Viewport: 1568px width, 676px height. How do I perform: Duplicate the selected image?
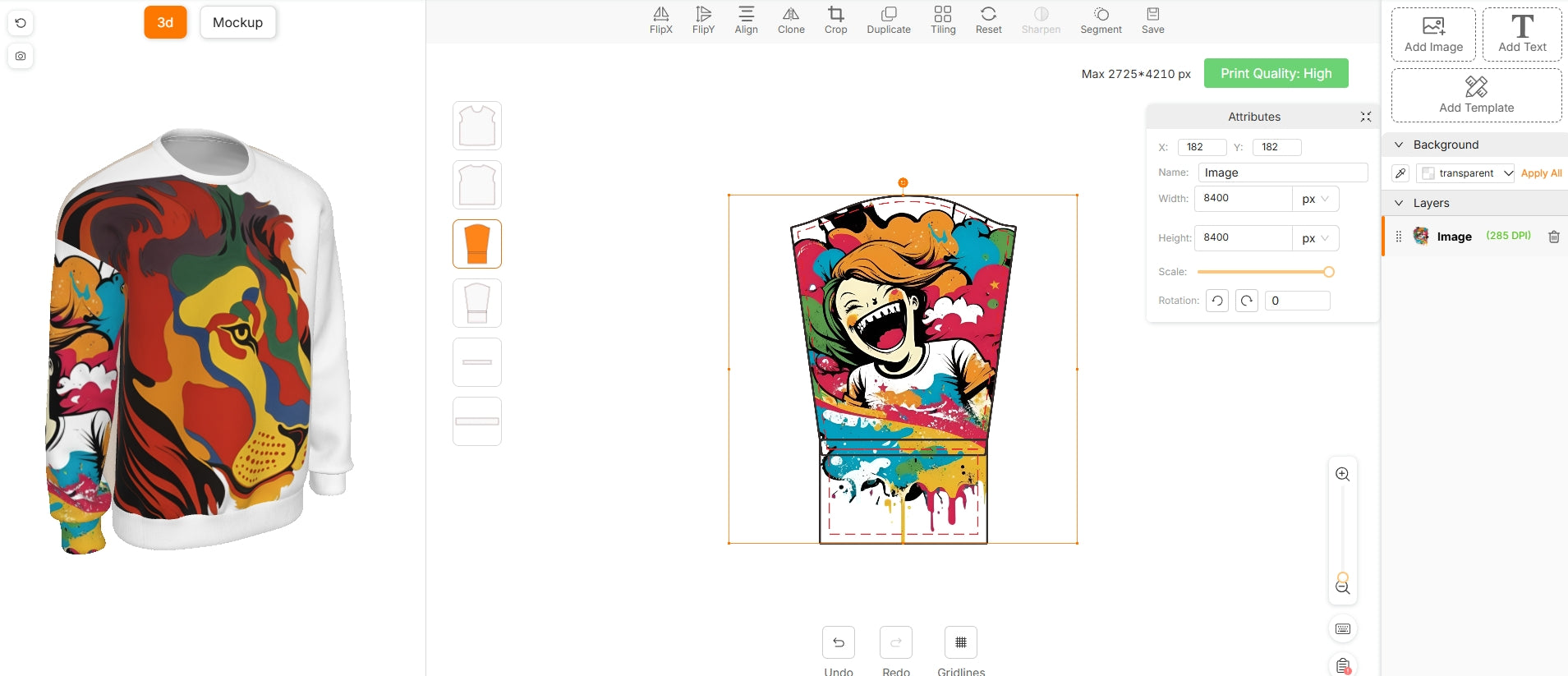click(x=888, y=21)
